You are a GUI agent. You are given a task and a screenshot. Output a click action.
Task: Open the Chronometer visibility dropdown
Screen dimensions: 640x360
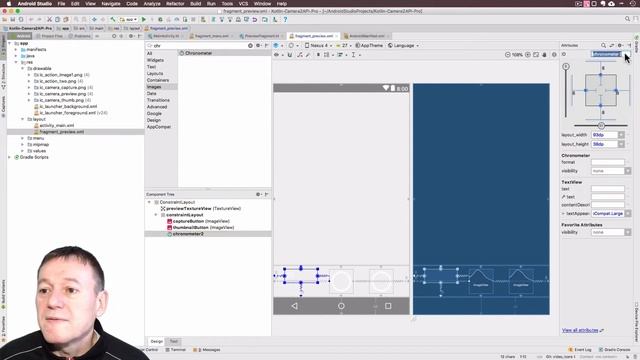click(x=628, y=171)
